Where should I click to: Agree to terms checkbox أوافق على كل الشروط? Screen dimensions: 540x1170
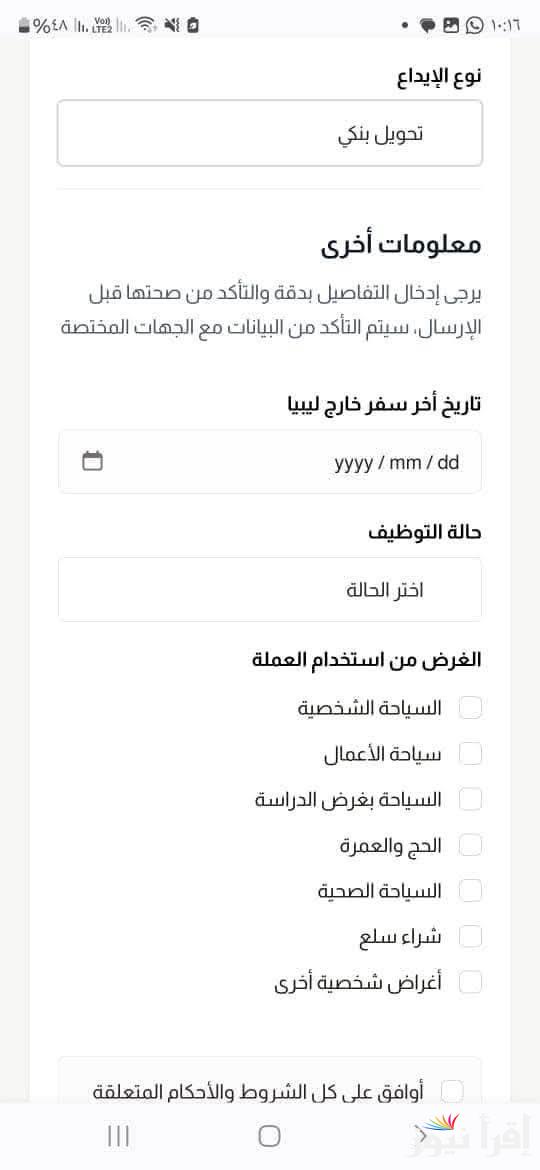[x=452, y=1092]
